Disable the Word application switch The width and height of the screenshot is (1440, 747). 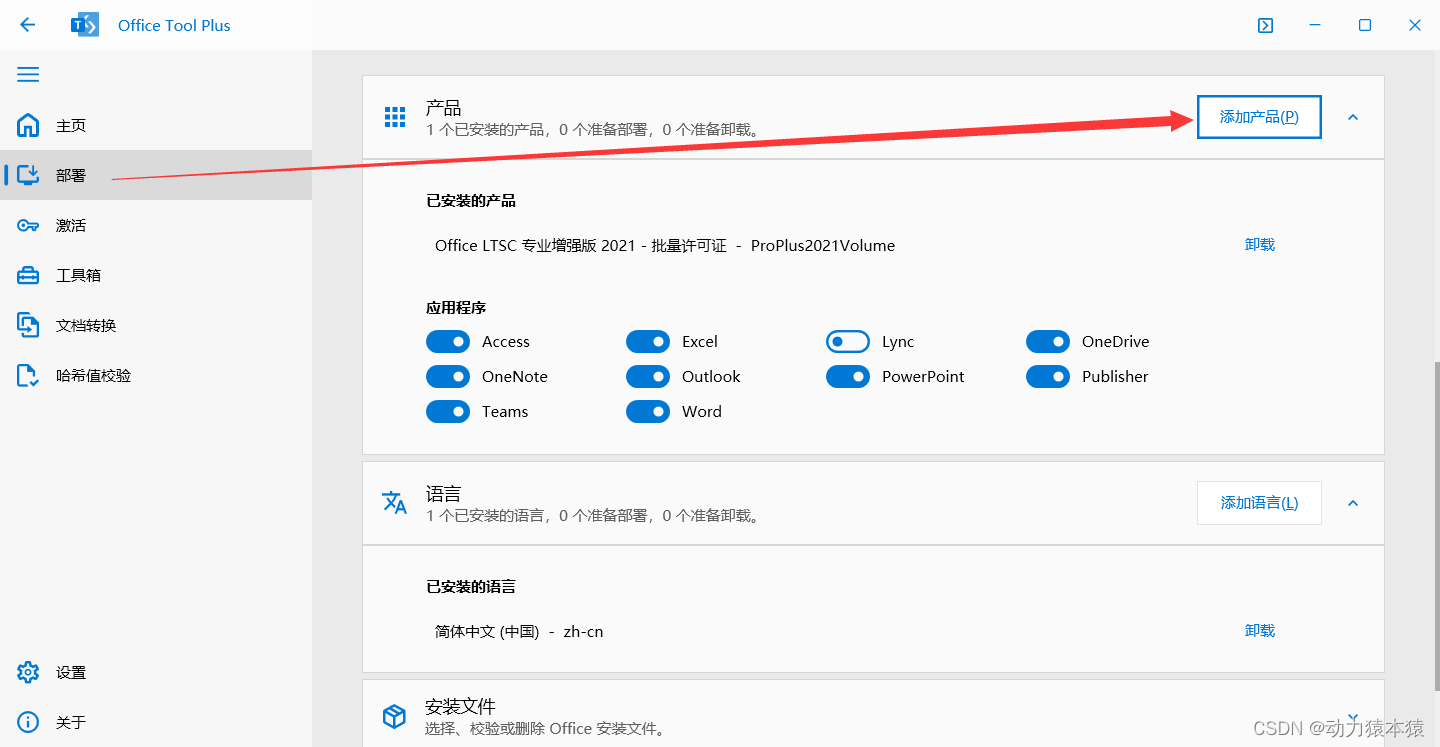648,412
